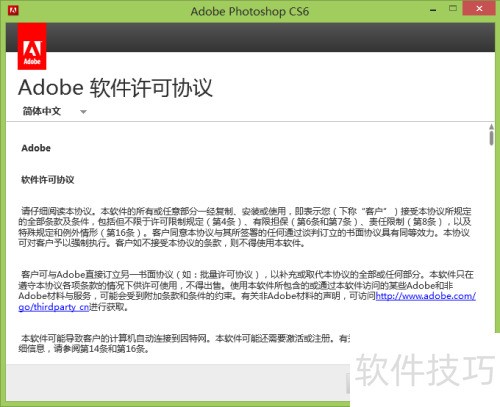Click the title bar Adobe app icon
500x407 pixels.
coord(13,10)
